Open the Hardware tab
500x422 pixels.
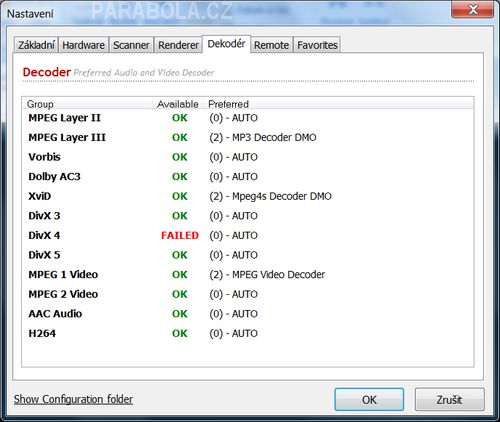(x=84, y=45)
